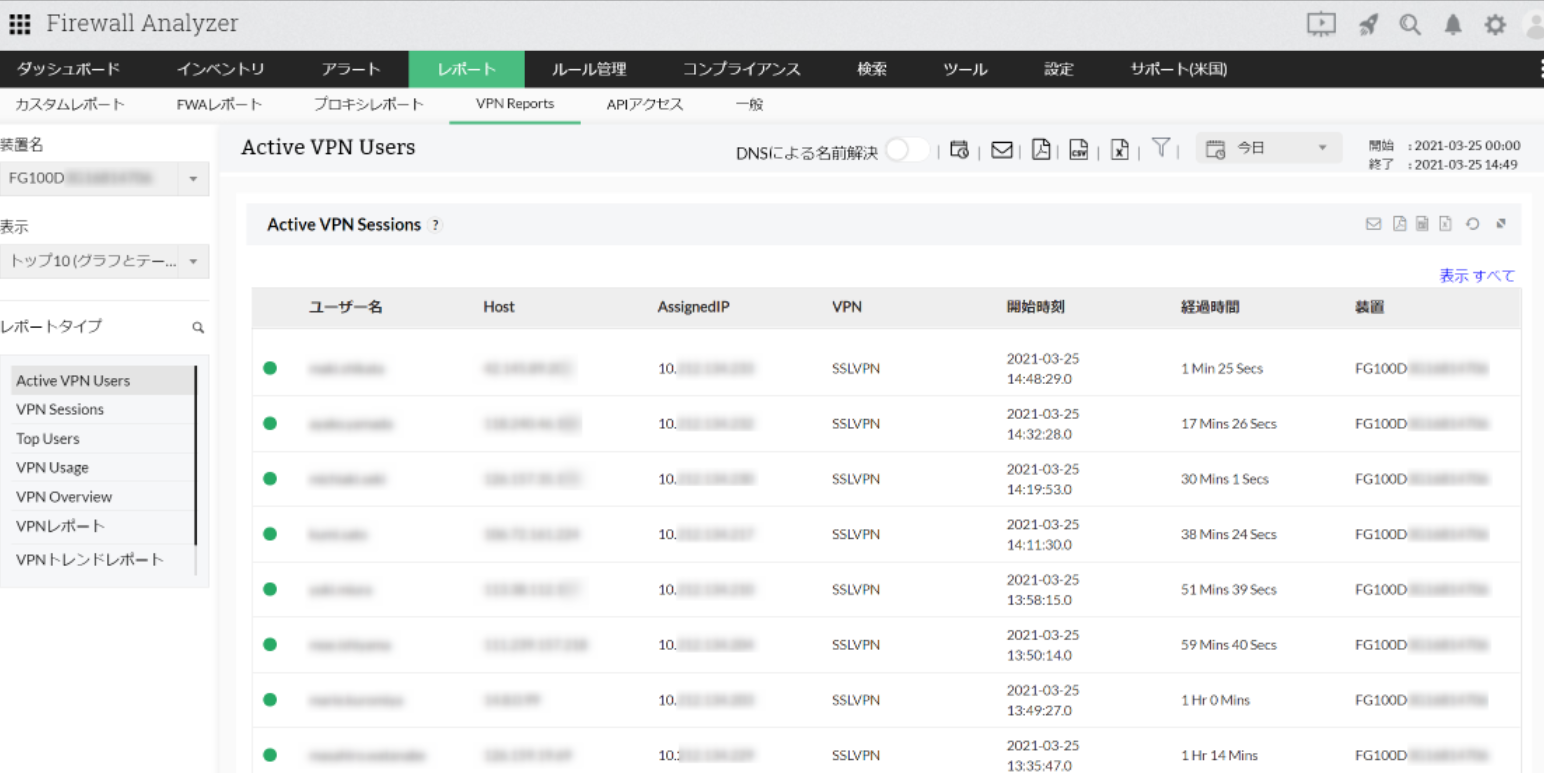
Task: Click the schedule report calendar icon
Action: tap(959, 150)
